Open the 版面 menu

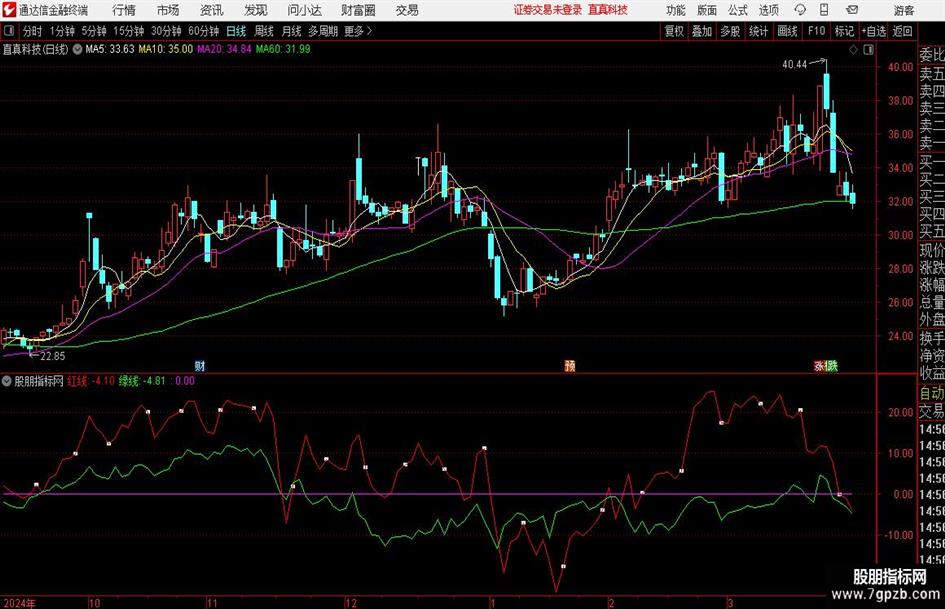pos(706,10)
